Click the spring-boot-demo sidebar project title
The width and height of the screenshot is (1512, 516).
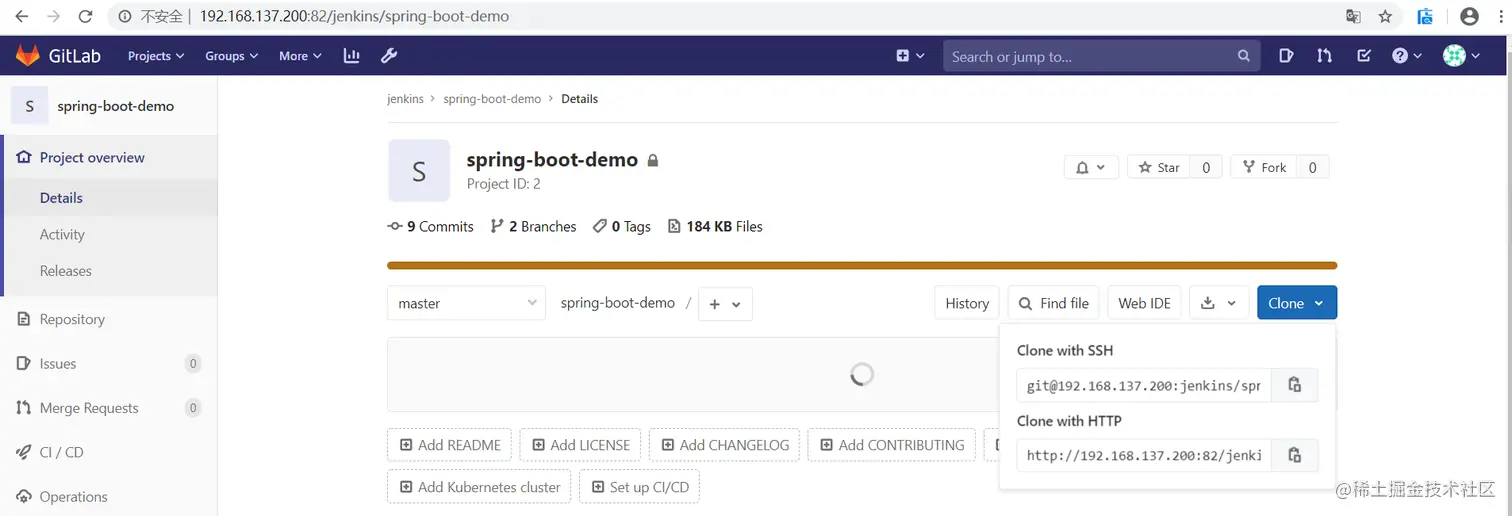pyautogui.click(x=116, y=106)
